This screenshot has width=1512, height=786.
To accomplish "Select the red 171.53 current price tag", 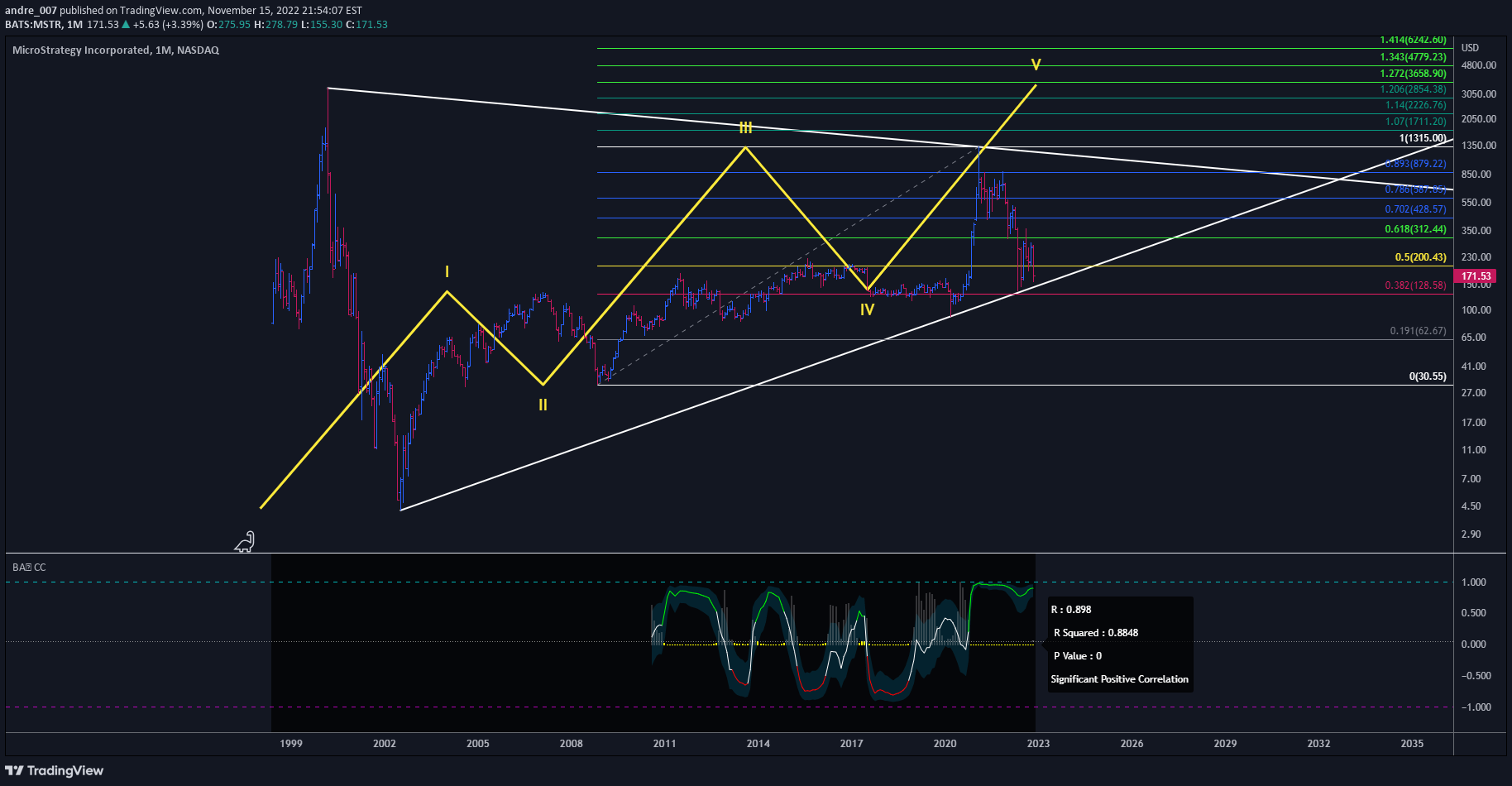I will [1476, 276].
